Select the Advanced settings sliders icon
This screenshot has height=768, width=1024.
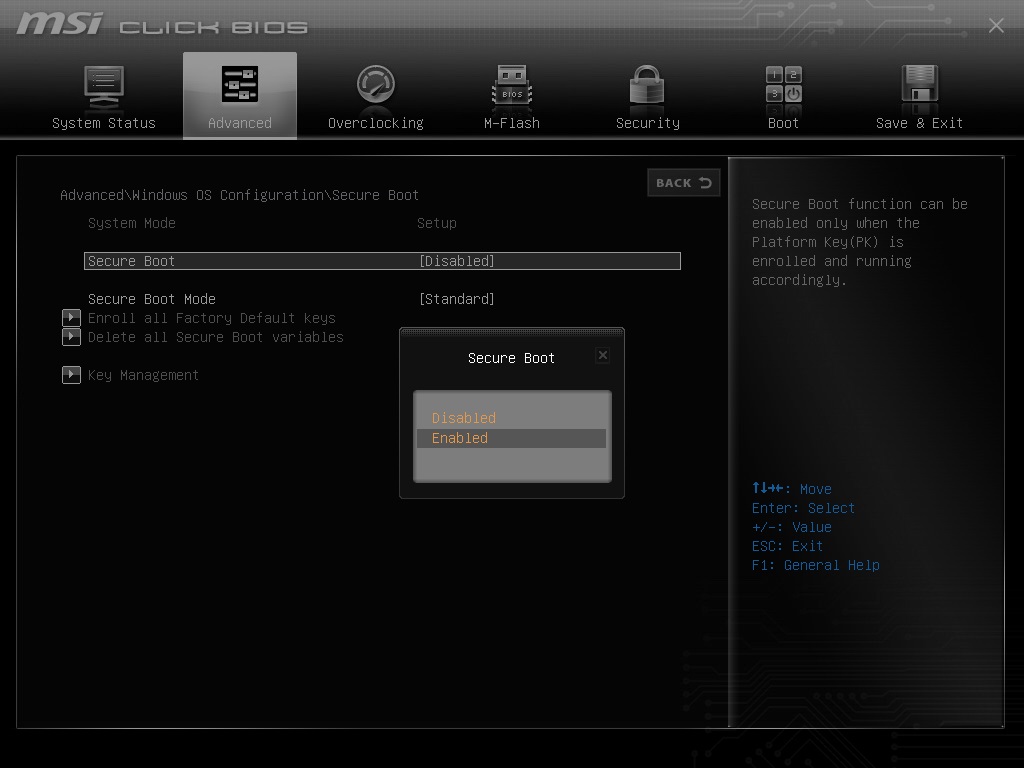pos(240,84)
